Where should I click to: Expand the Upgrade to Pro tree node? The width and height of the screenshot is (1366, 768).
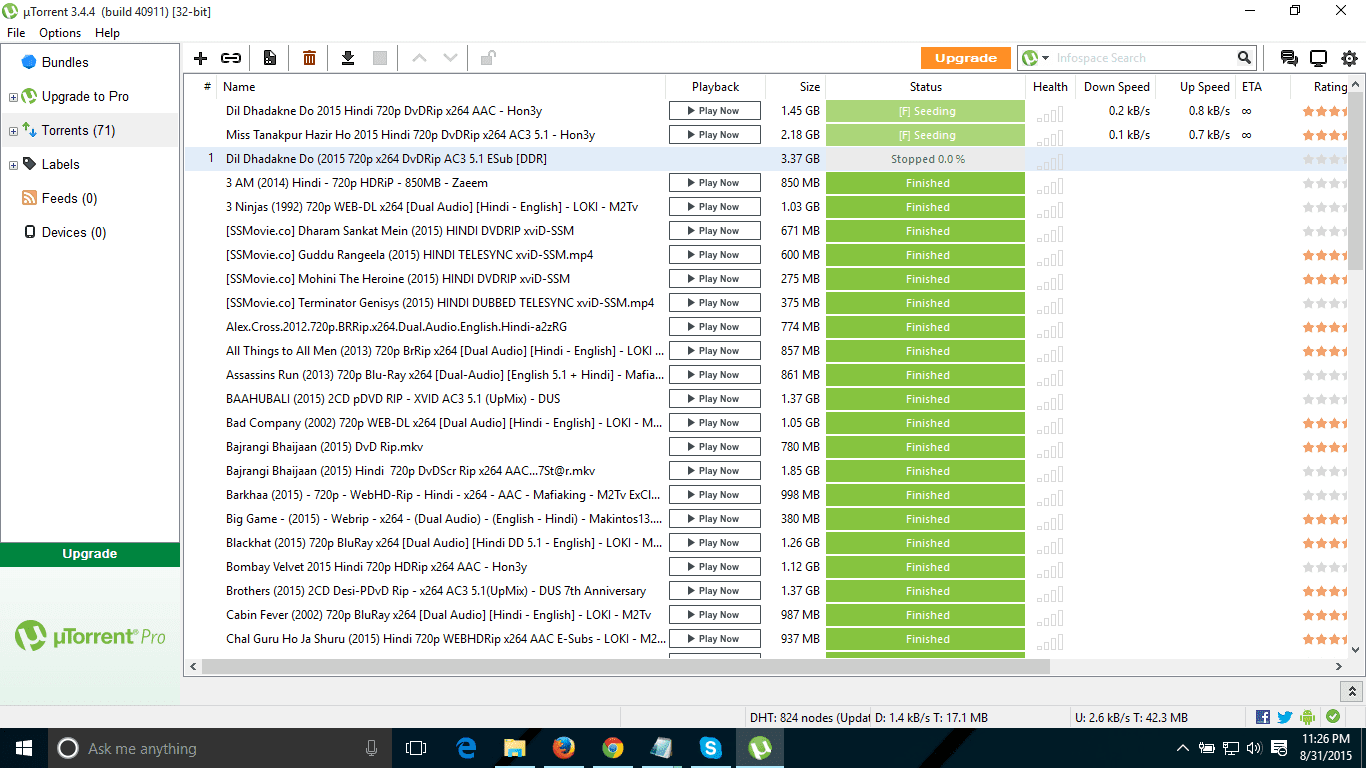(x=13, y=97)
